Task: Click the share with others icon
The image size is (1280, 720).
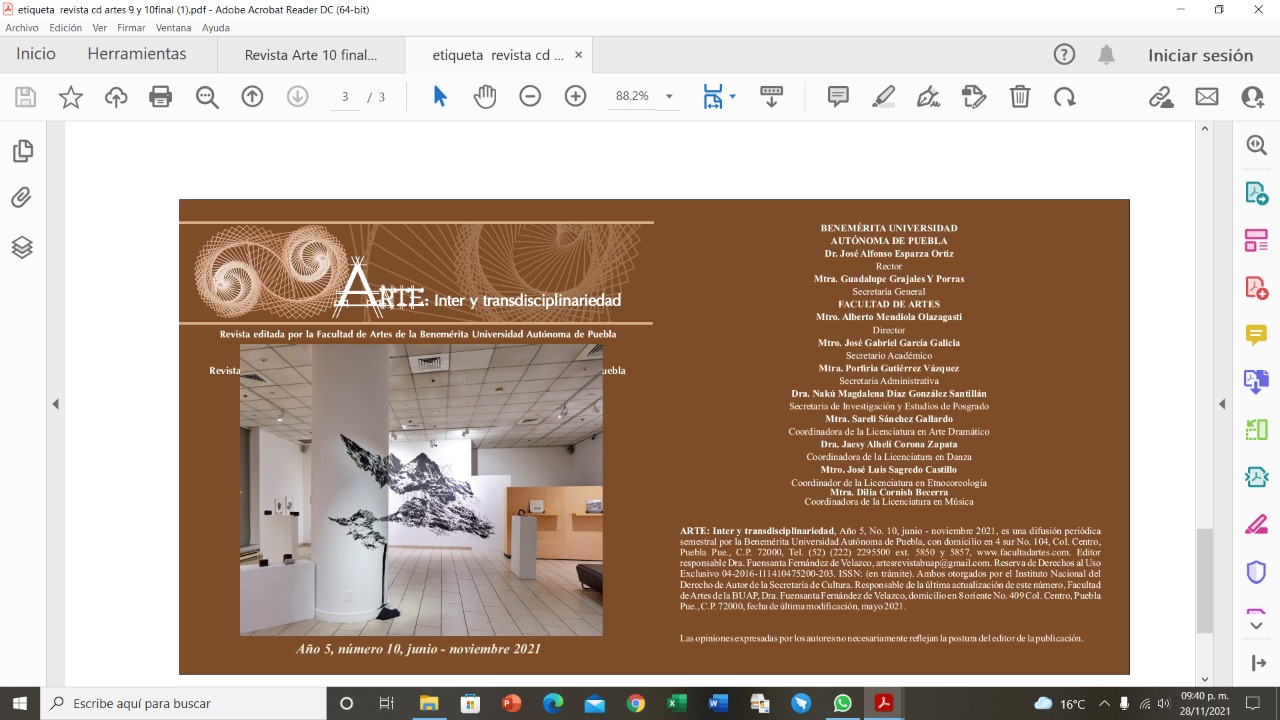Action: (1252, 97)
